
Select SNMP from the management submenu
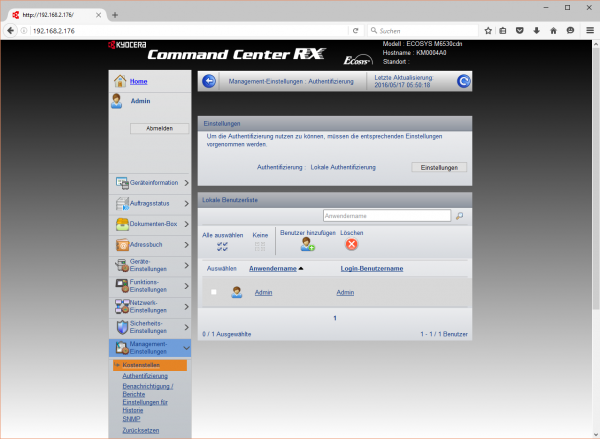click(131, 418)
